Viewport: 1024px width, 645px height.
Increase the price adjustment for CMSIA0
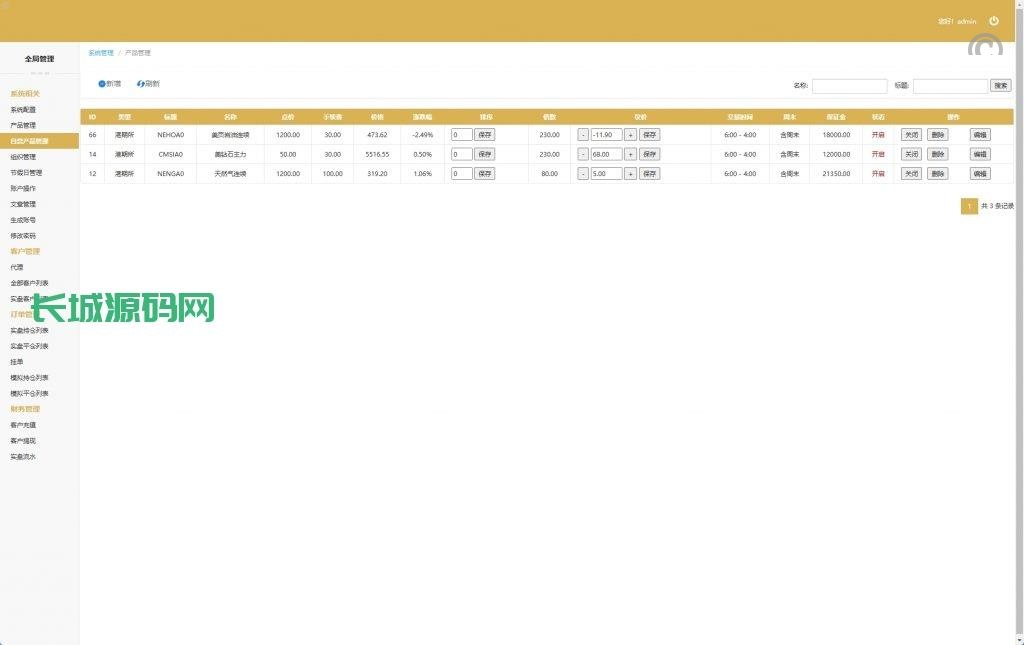coord(630,154)
